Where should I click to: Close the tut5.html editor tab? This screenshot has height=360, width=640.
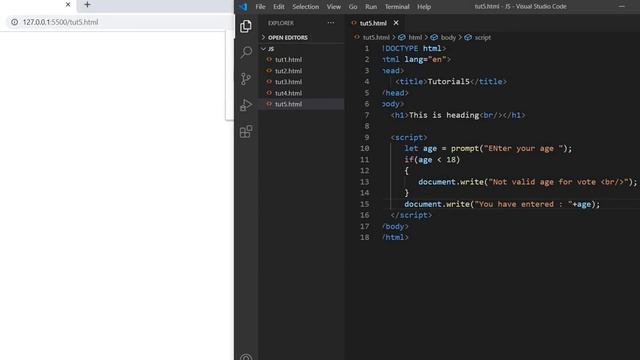[396, 23]
